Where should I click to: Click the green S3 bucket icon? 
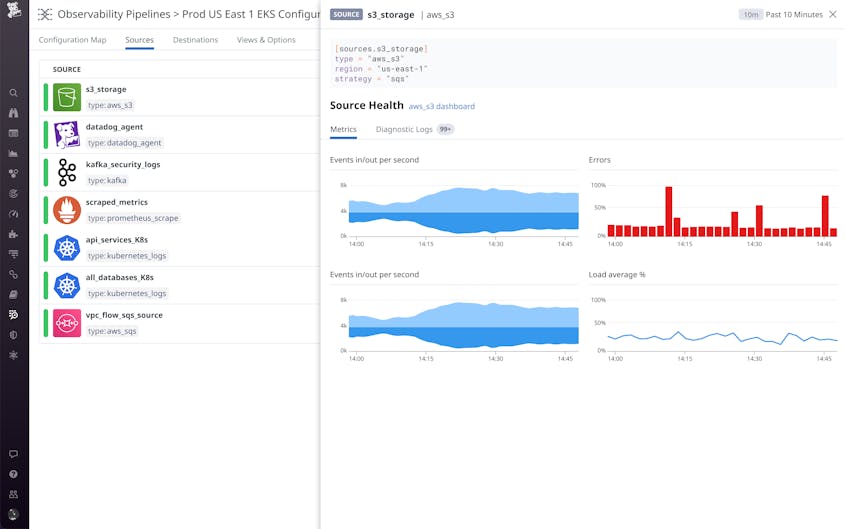pyautogui.click(x=67, y=97)
